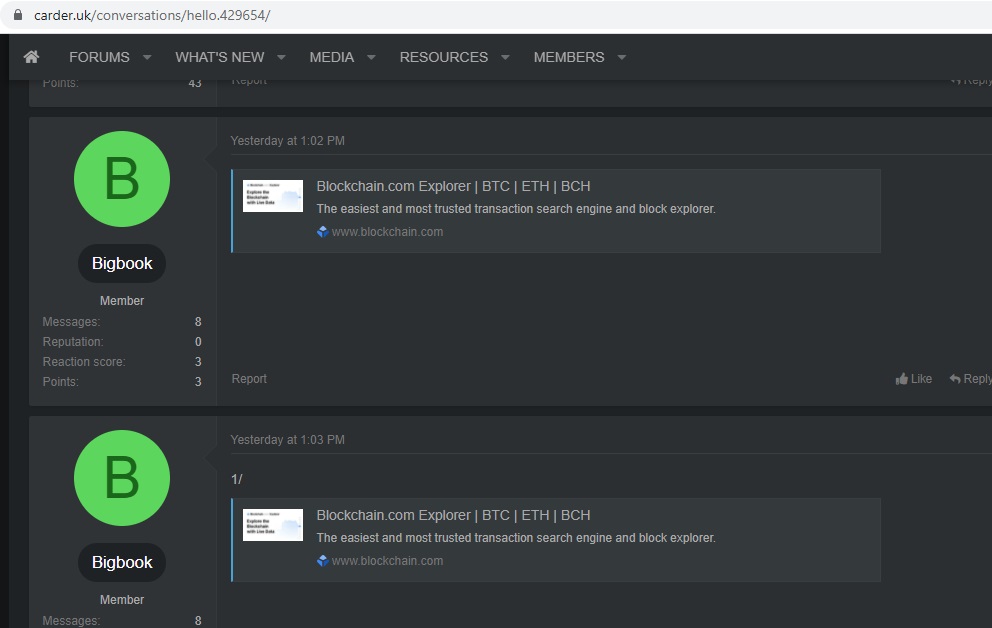Image resolution: width=992 pixels, height=628 pixels.
Task: Click the browser address bar URL
Action: [152, 15]
